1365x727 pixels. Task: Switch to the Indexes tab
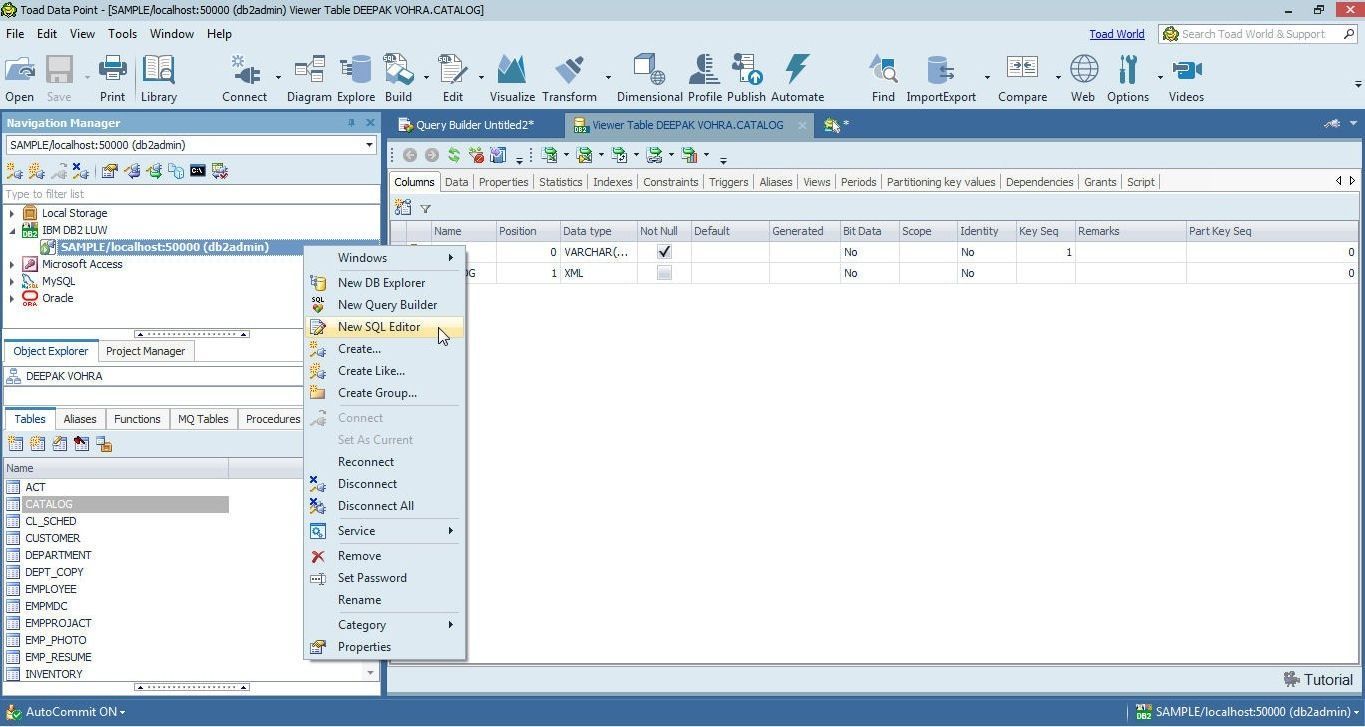pyautogui.click(x=612, y=182)
